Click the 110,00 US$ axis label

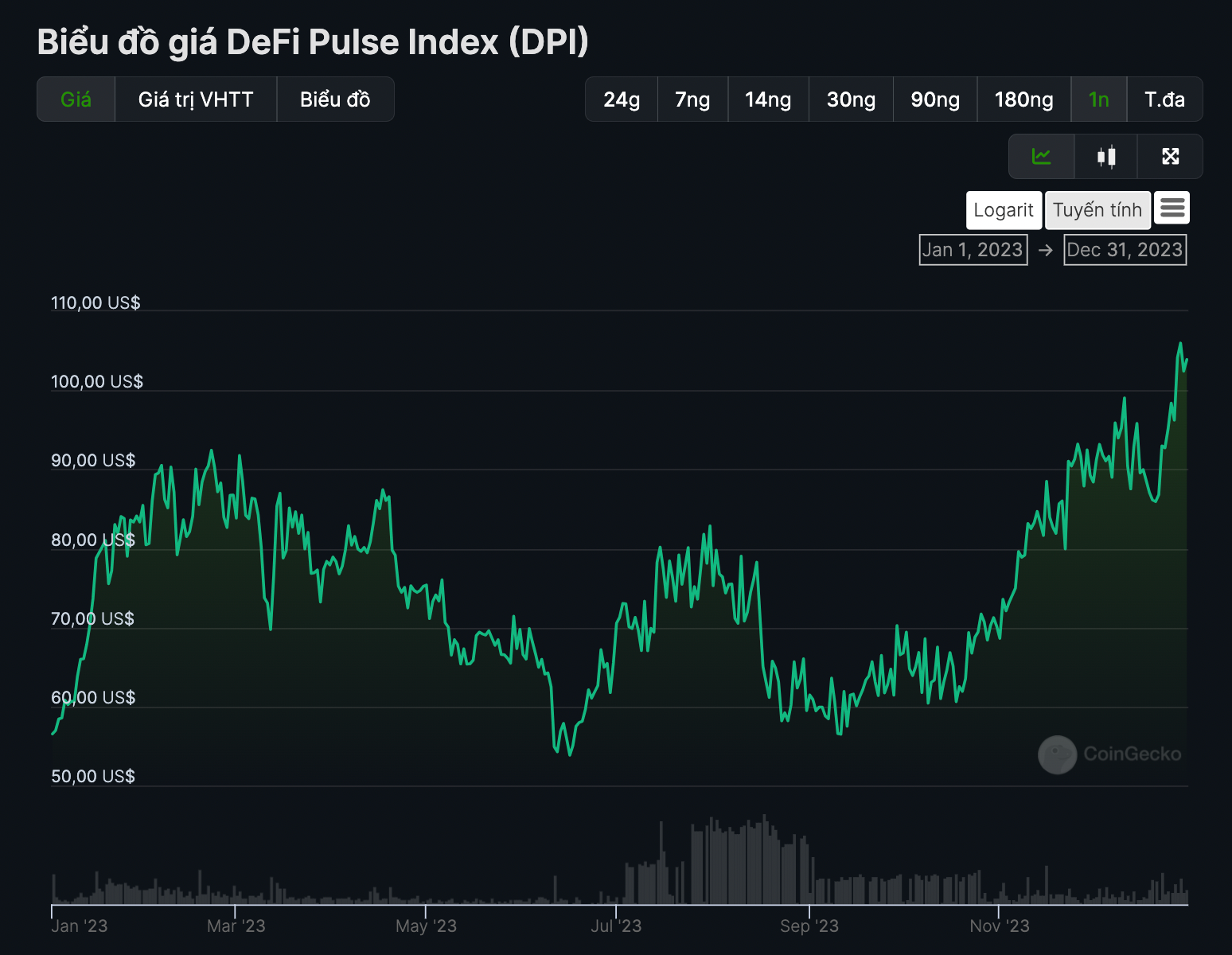96,302
